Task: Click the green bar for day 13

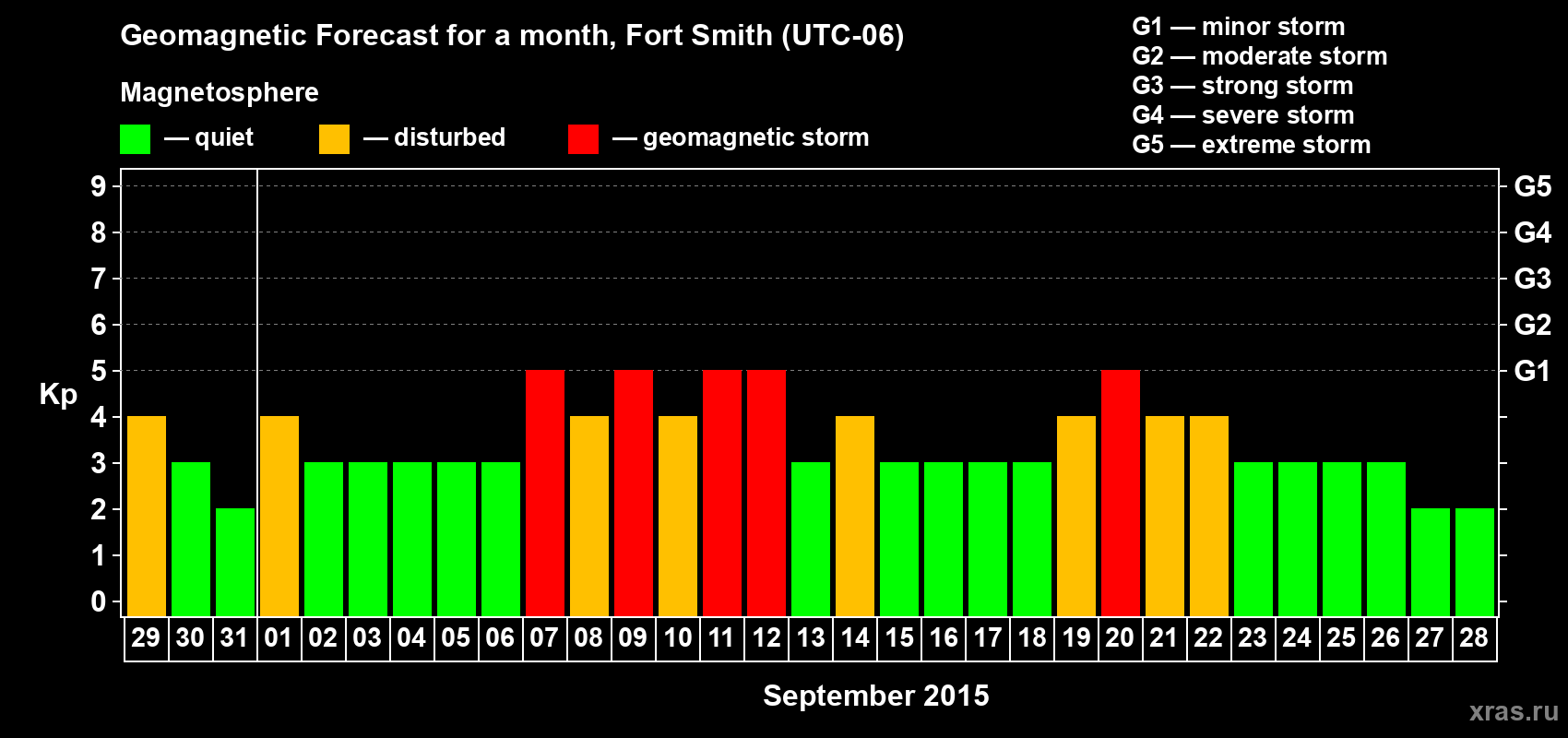Action: point(811,540)
